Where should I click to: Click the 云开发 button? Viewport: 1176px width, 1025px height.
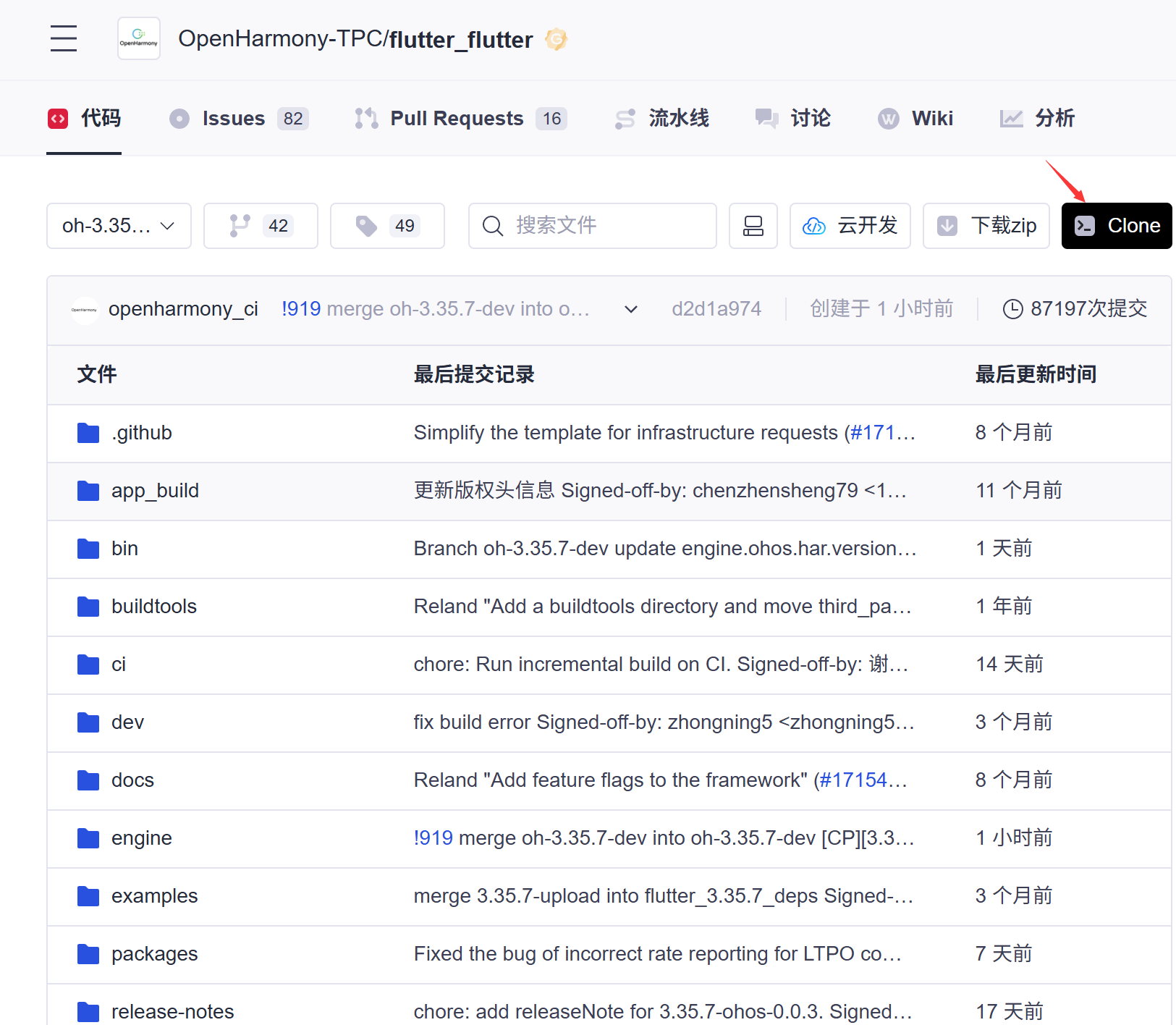click(x=850, y=226)
